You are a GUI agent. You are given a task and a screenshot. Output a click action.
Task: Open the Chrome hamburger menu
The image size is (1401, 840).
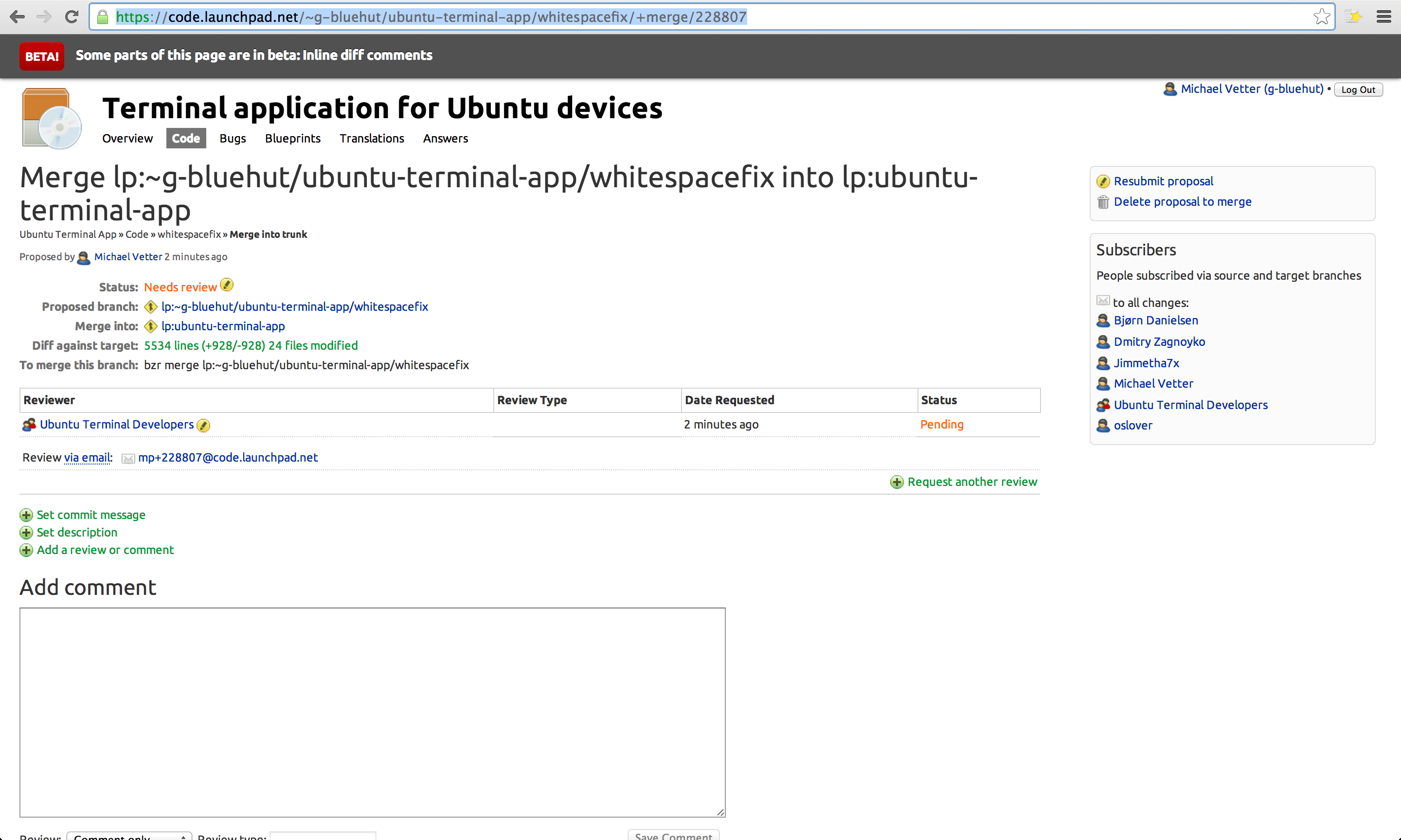coord(1384,17)
